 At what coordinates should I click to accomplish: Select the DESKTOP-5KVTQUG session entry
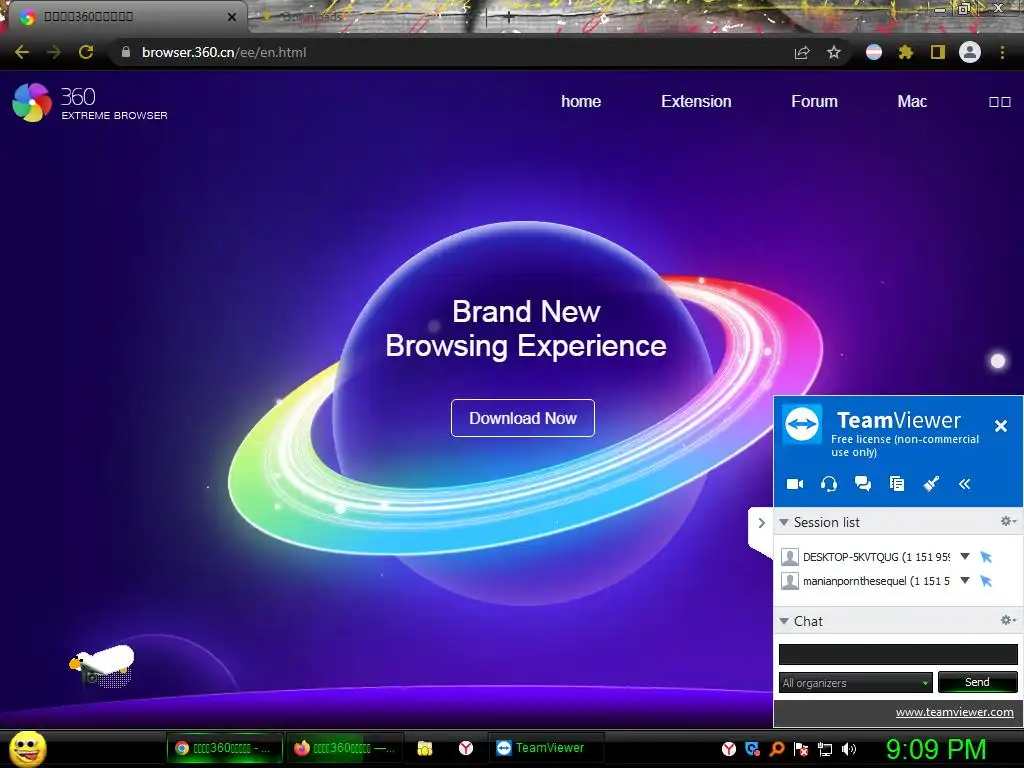tap(876, 557)
